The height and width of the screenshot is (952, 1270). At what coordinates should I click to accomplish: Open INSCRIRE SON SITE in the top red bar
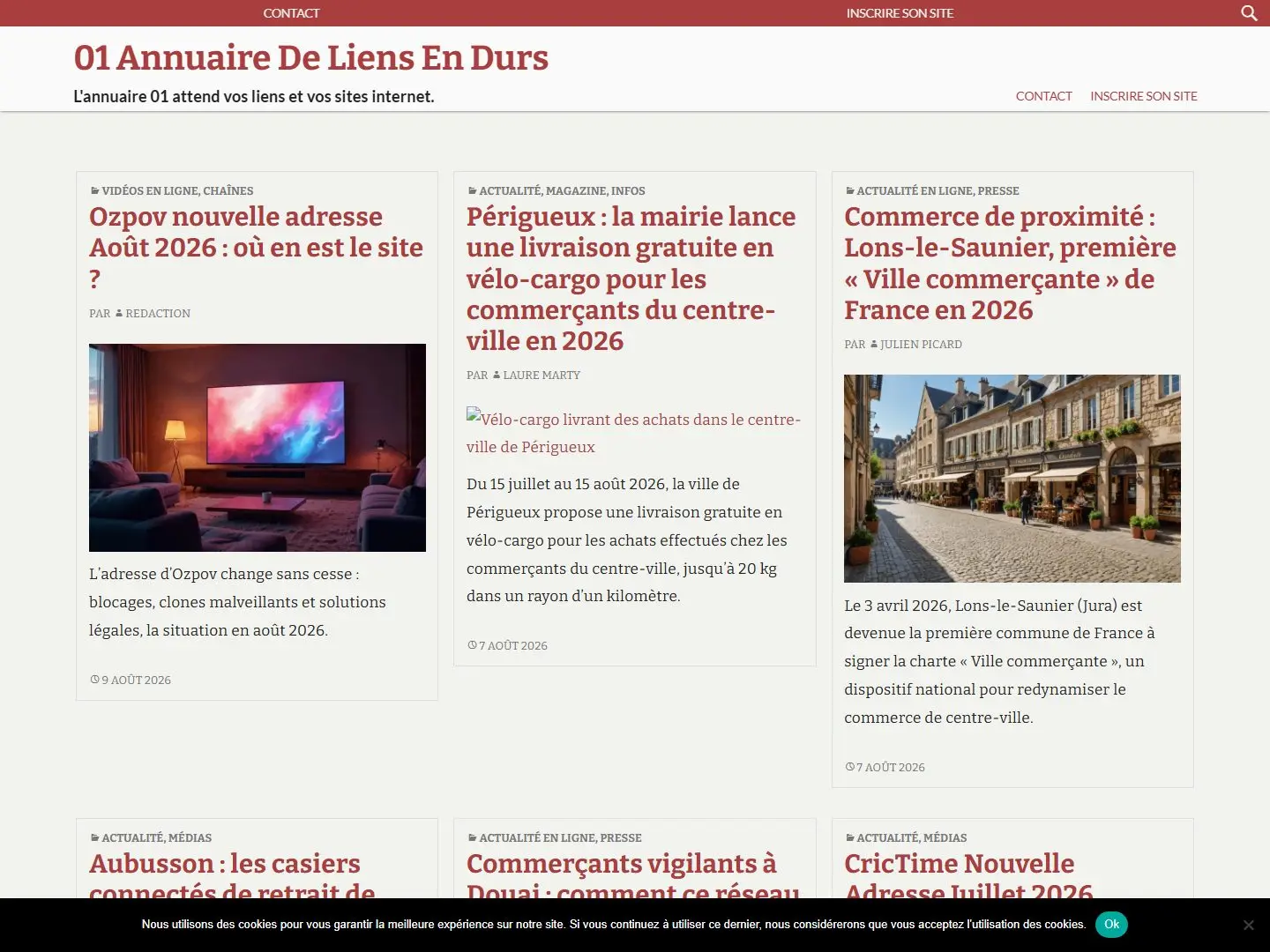[x=900, y=13]
